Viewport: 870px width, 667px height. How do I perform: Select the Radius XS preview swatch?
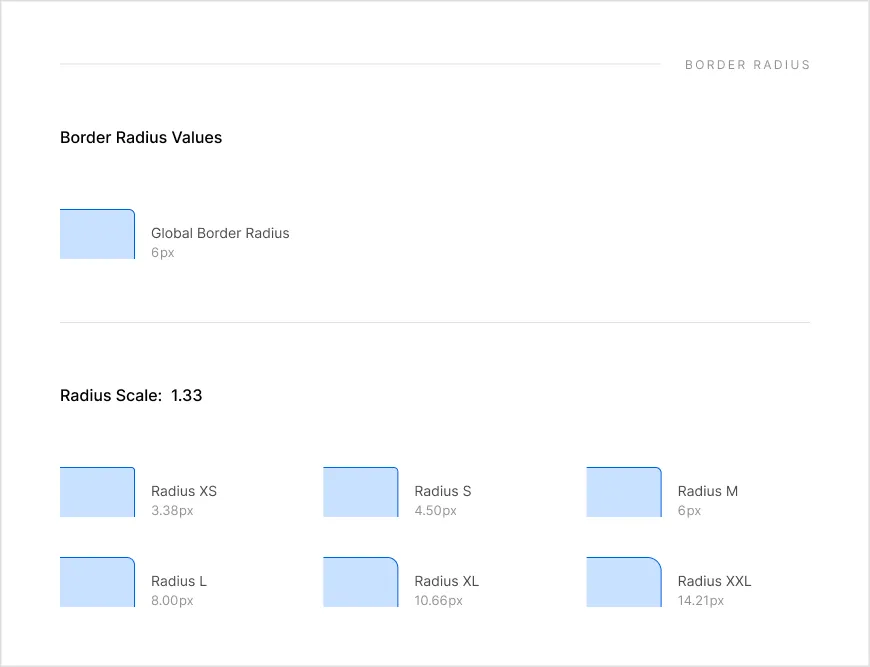tap(97, 492)
